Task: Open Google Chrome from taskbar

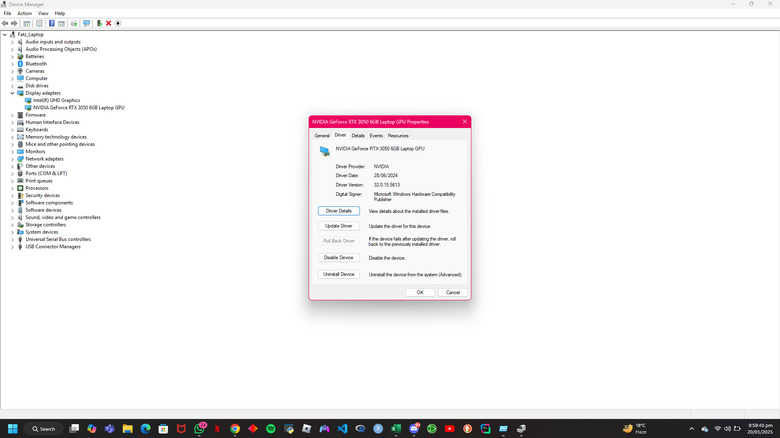Action: tap(235, 429)
